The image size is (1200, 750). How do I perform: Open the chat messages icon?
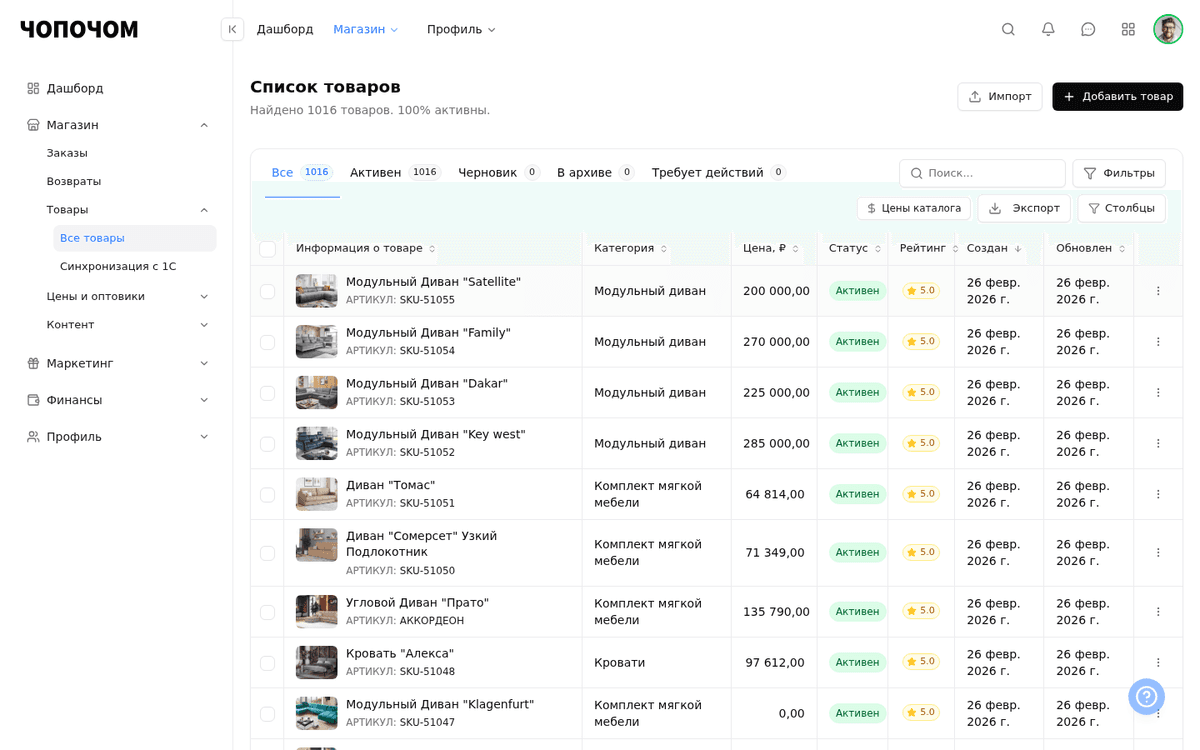click(x=1088, y=29)
